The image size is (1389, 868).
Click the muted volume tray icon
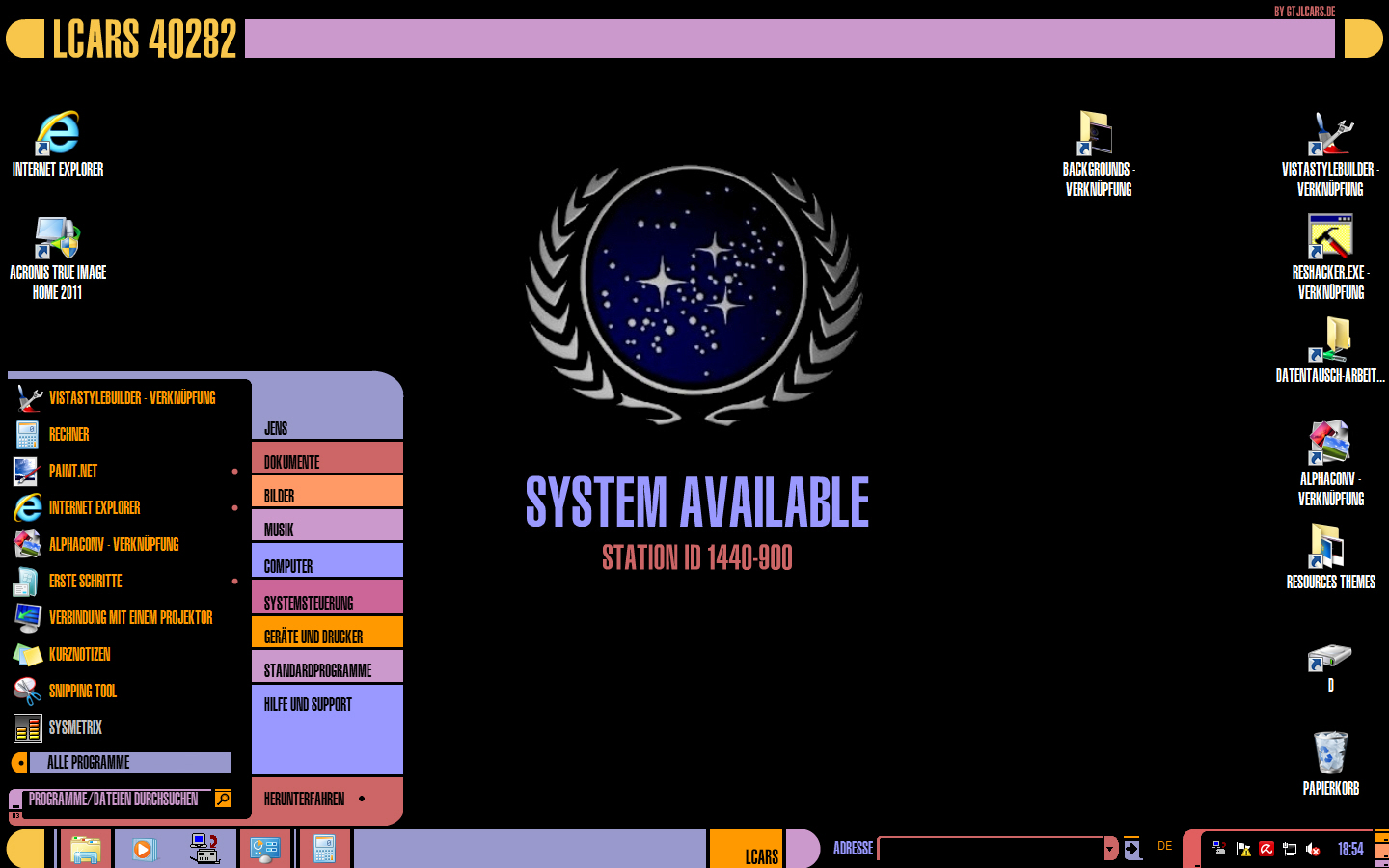[x=1313, y=849]
